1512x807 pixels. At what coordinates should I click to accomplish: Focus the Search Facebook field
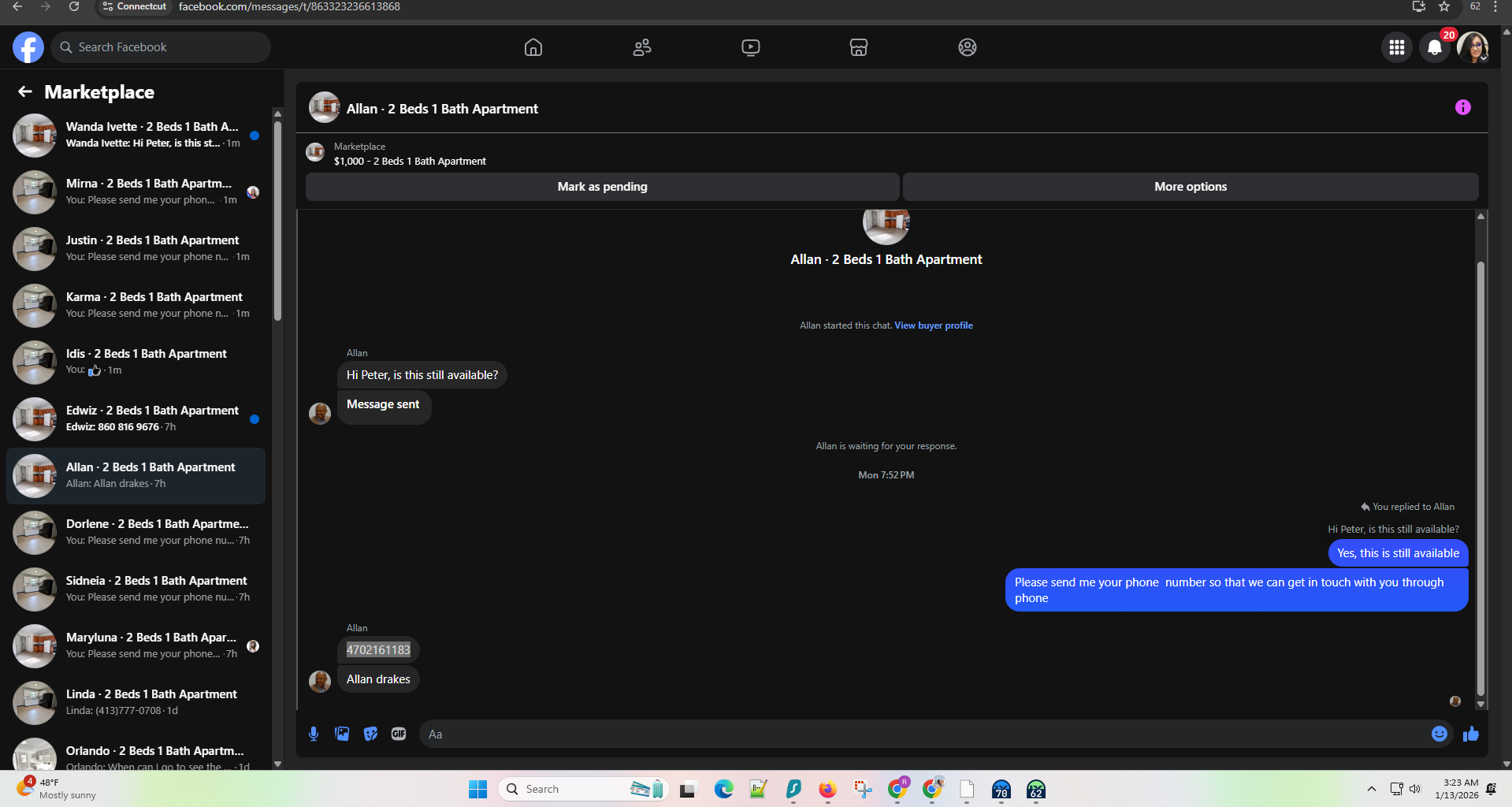click(161, 47)
